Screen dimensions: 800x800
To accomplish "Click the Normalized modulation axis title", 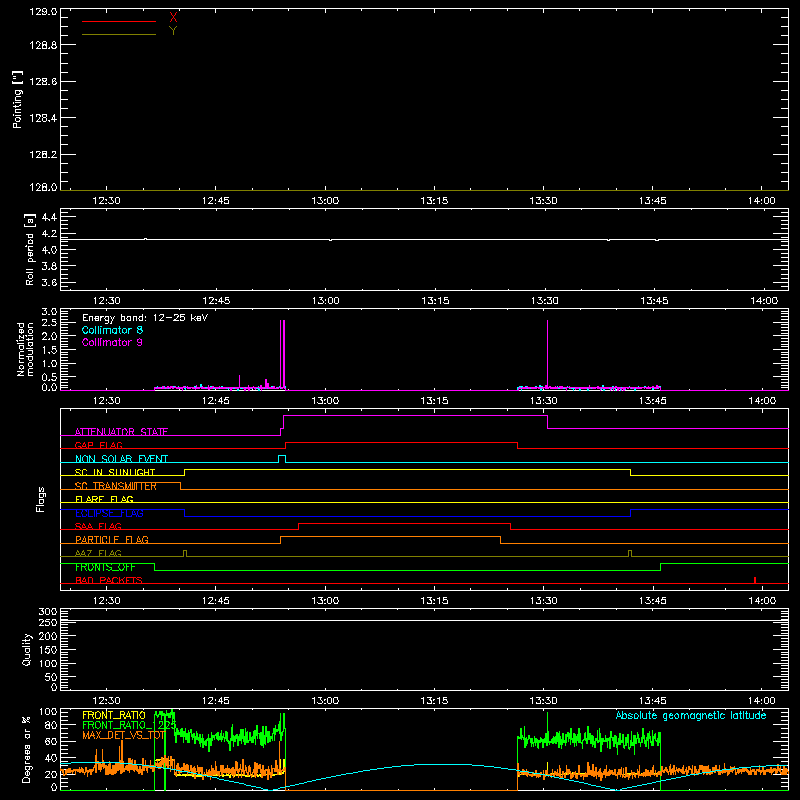I will (x=24, y=349).
